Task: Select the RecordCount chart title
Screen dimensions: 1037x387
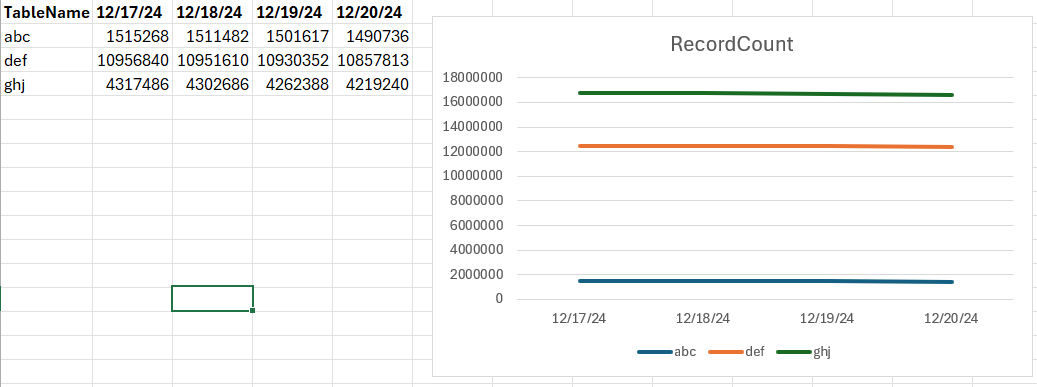Action: [731, 44]
